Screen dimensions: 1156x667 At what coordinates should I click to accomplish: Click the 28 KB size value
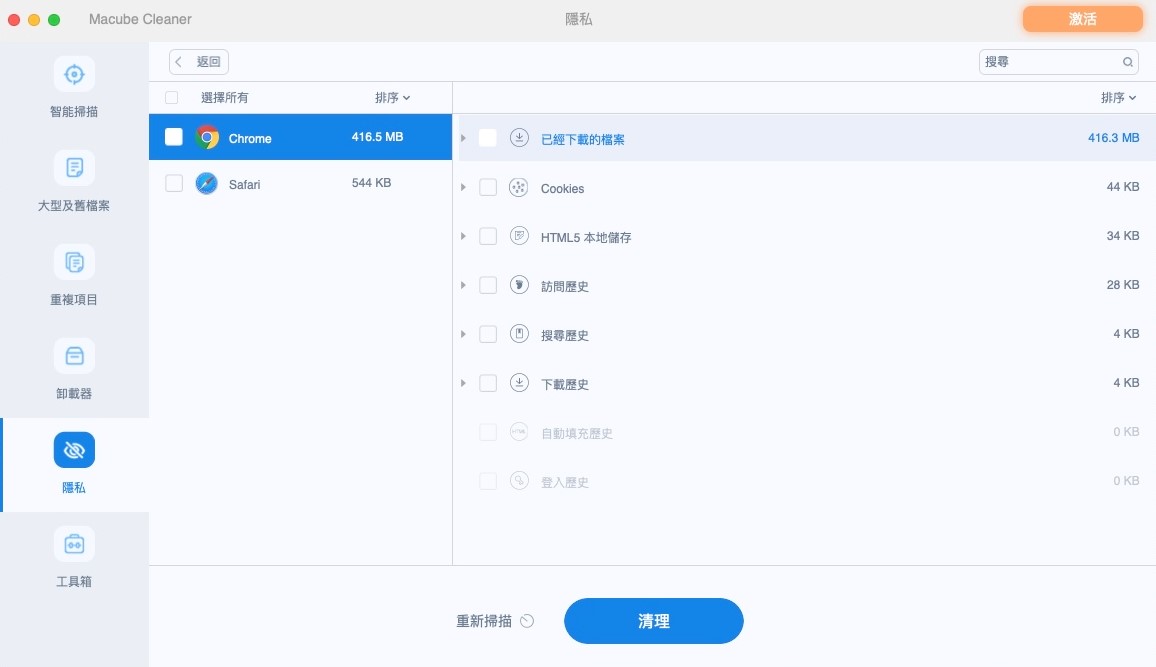1123,285
